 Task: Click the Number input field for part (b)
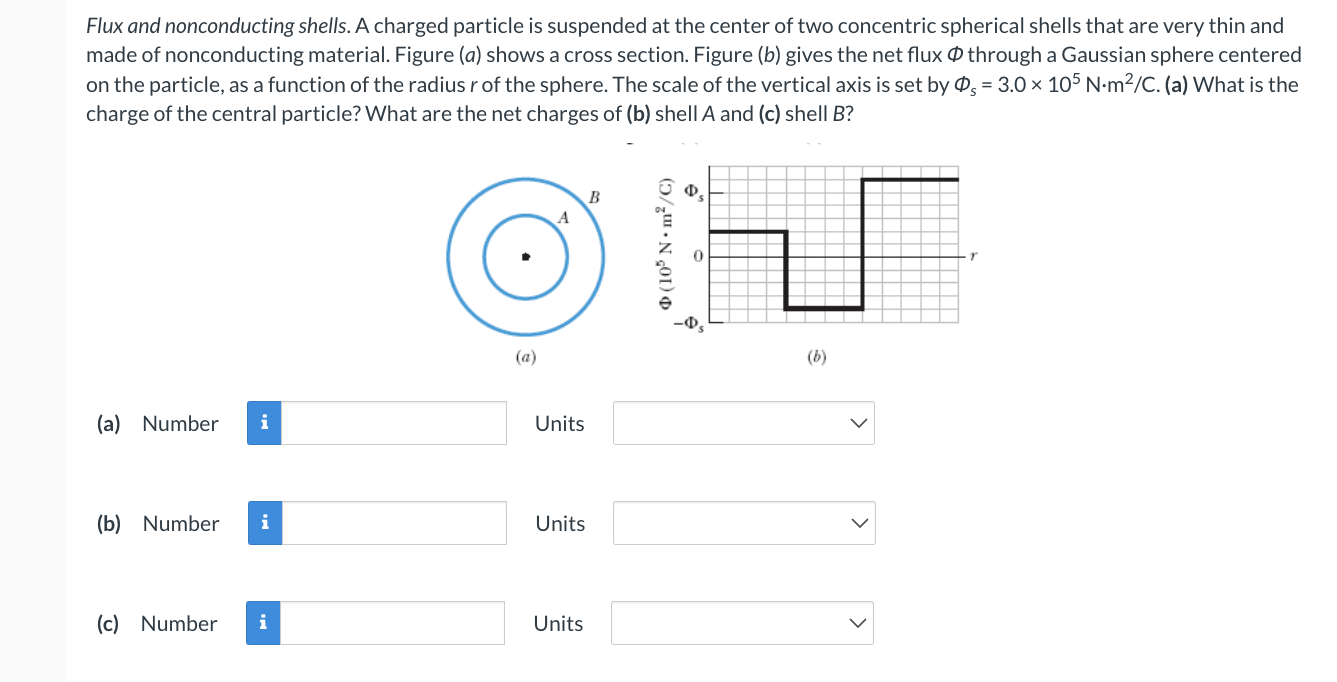[393, 523]
